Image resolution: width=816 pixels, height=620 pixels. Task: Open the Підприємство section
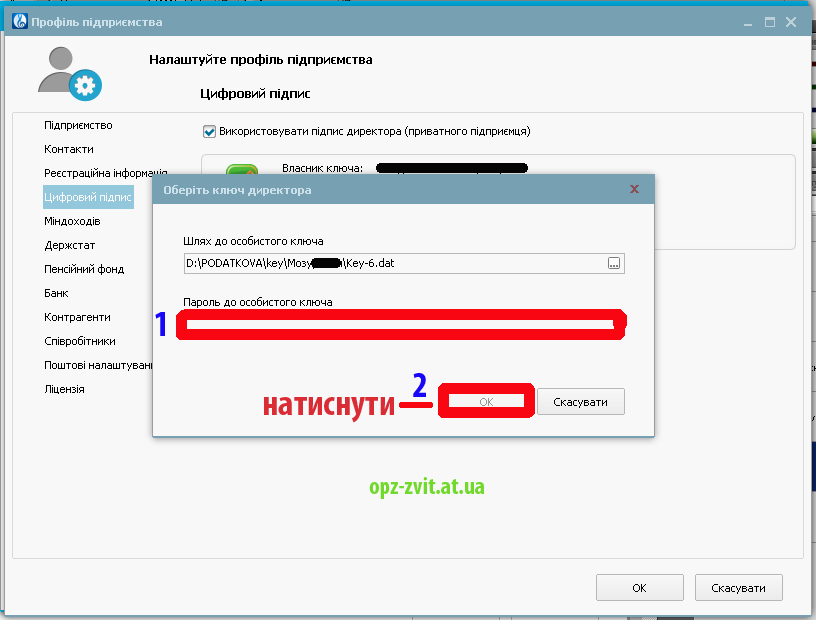click(x=78, y=125)
